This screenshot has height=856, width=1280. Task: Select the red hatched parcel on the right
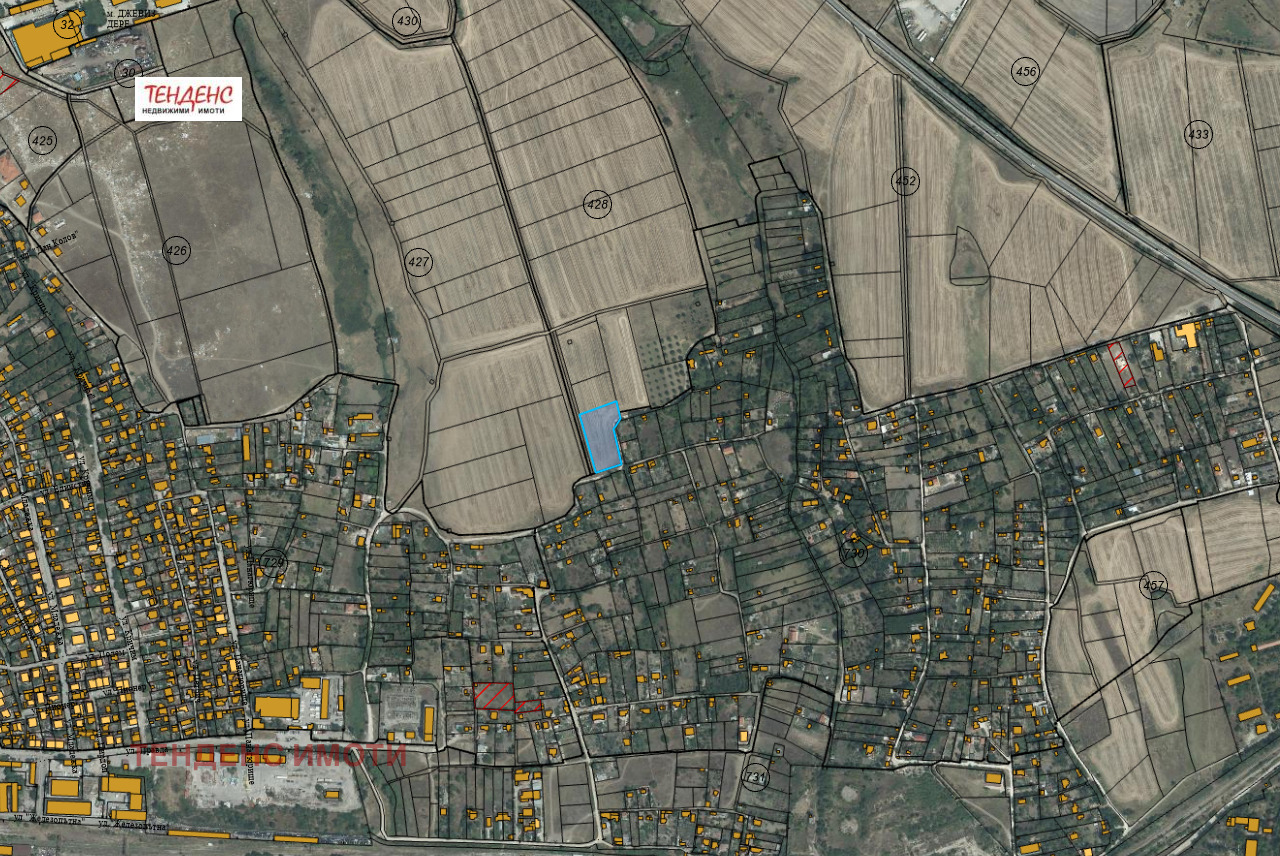coord(1120,364)
